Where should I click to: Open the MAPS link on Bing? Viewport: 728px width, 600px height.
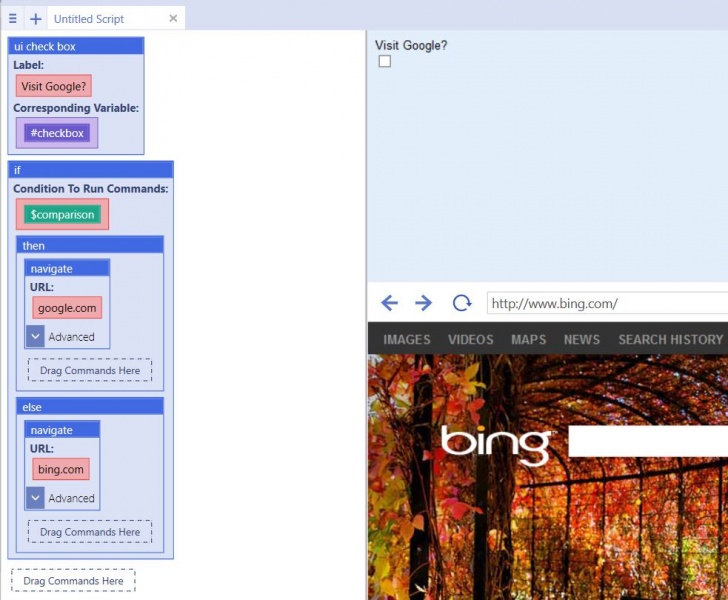pyautogui.click(x=528, y=339)
